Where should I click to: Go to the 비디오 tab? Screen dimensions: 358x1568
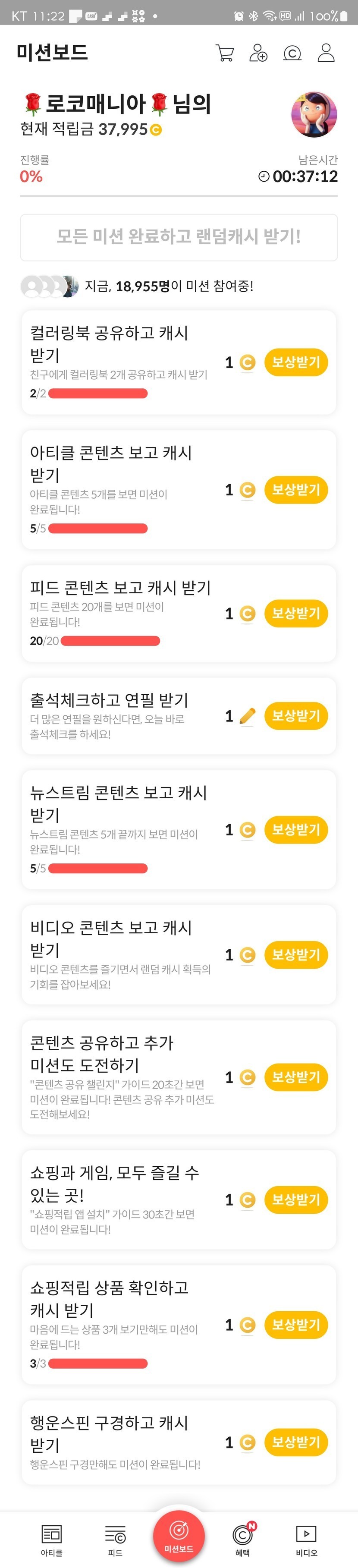pos(306,1538)
